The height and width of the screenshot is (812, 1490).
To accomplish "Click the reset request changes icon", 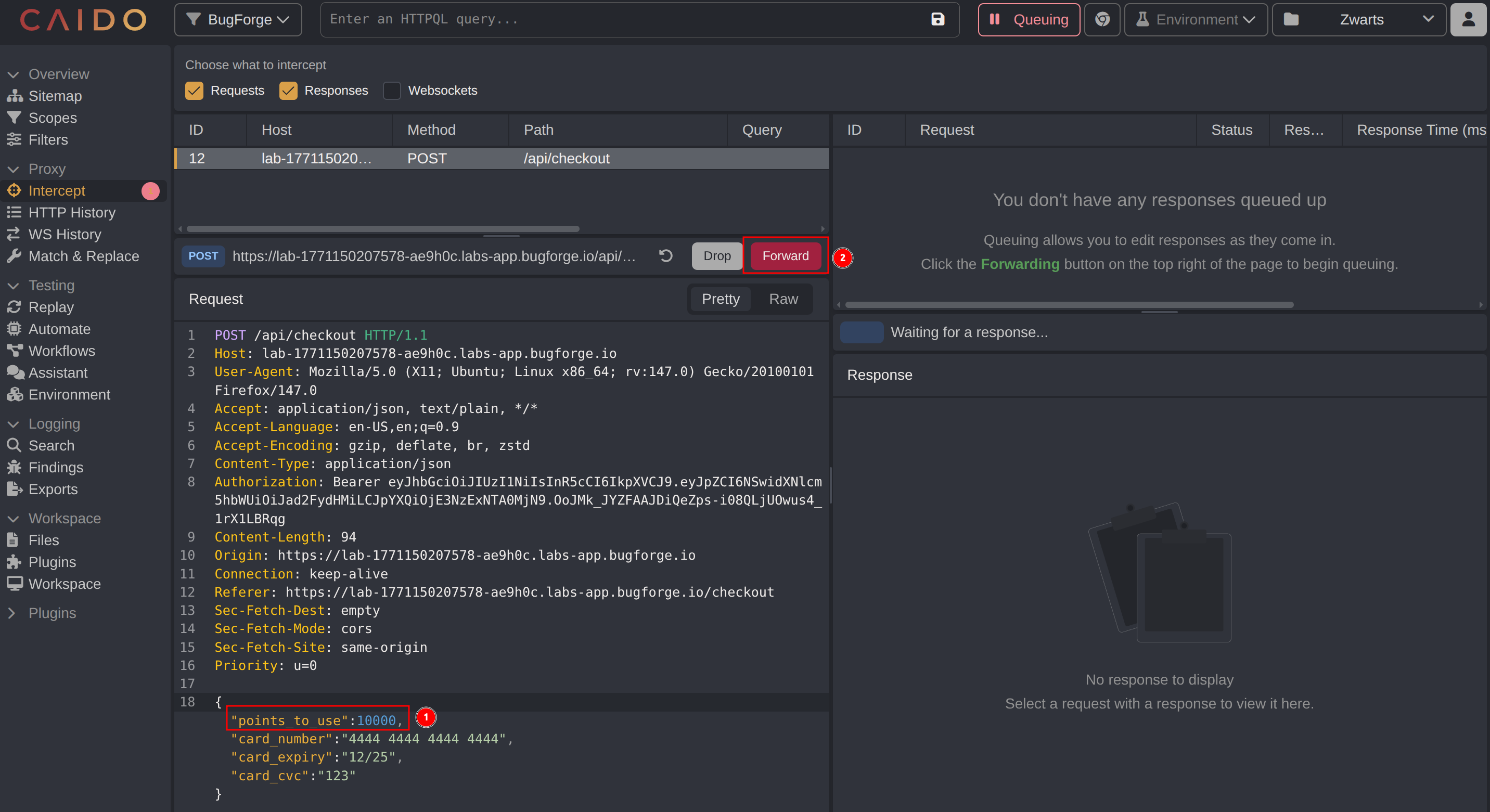I will coord(666,255).
